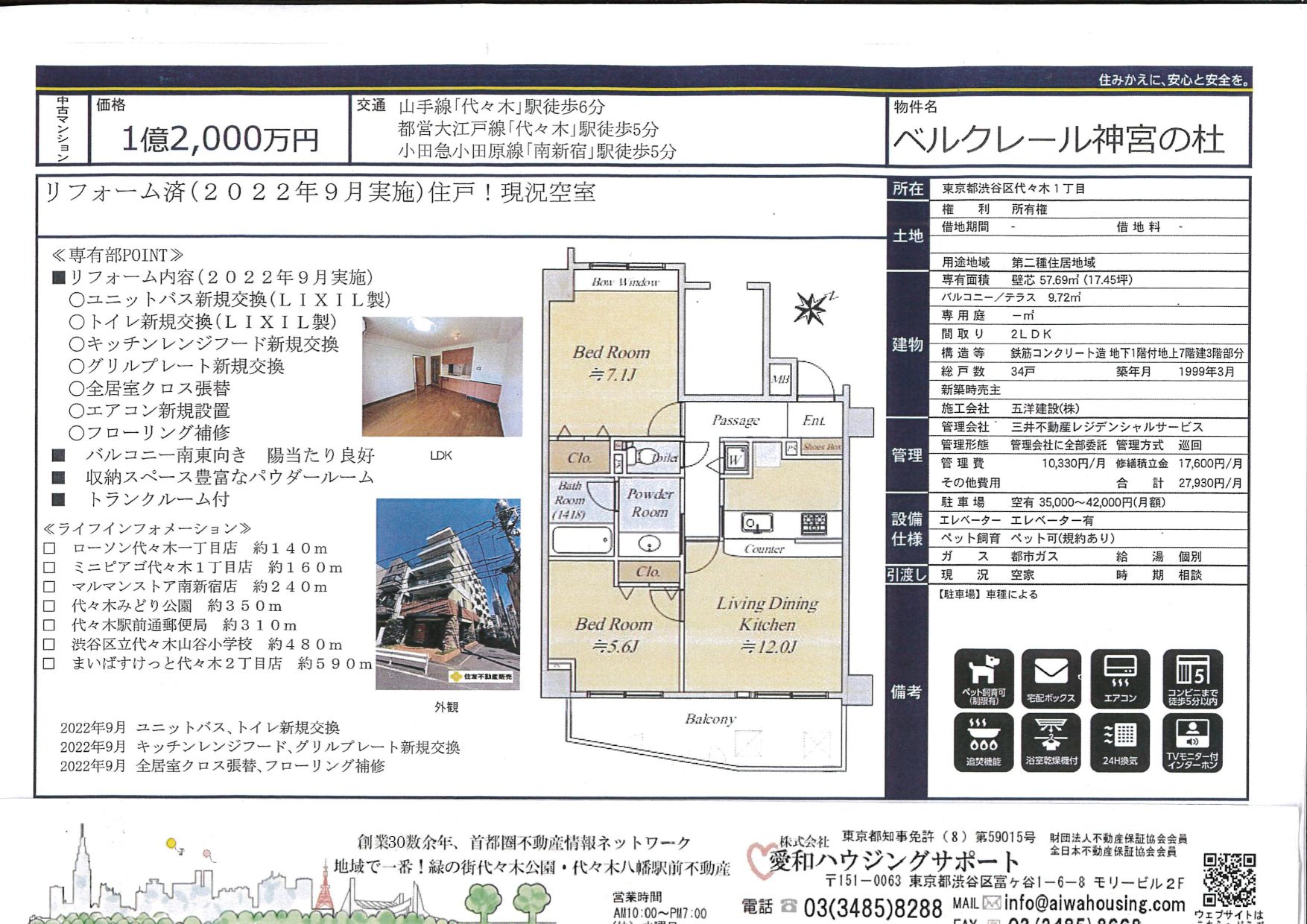The width and height of the screenshot is (1307, 924).
Task: Click the phone number 03(3485)8288
Action: [x=873, y=908]
